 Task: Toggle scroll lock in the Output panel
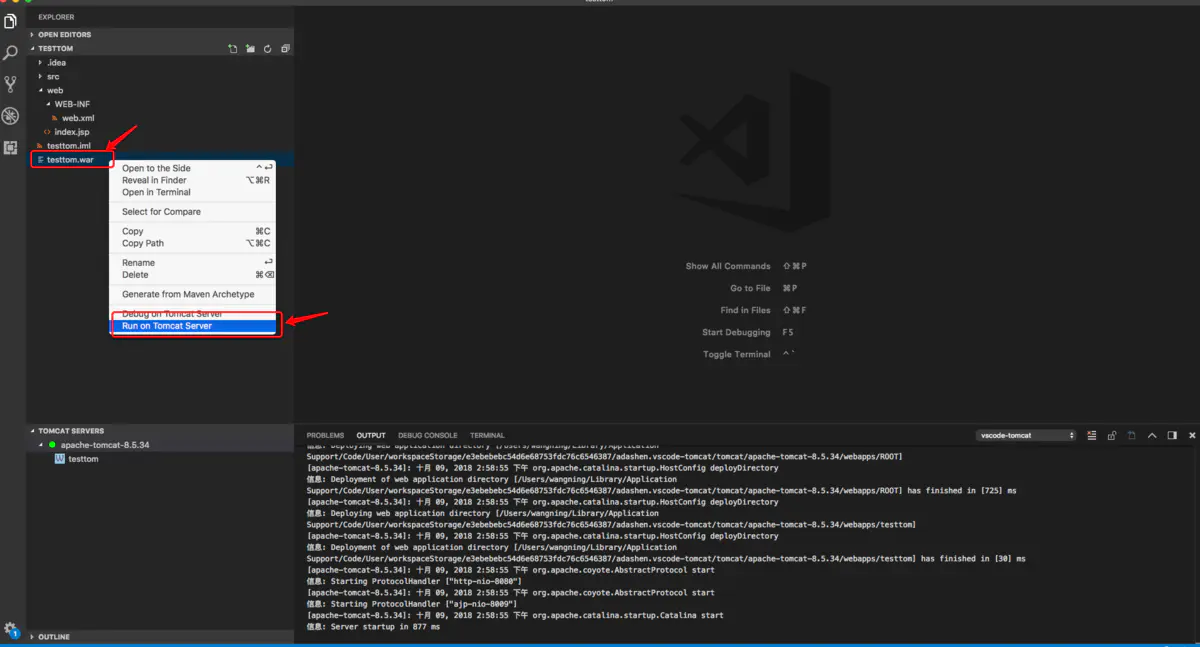pos(1112,435)
